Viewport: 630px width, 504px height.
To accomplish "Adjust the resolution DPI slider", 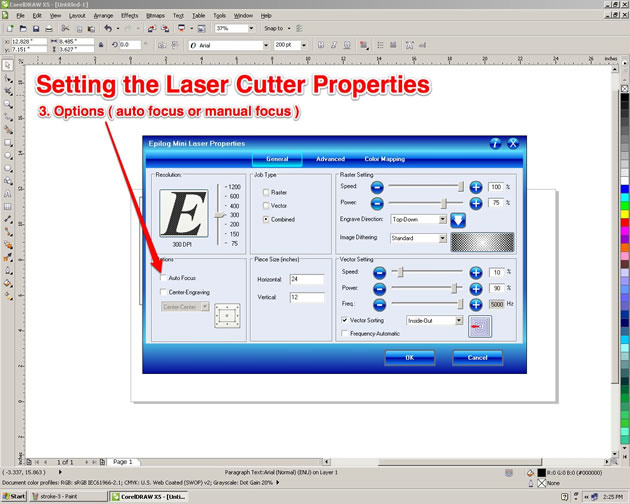I will (x=219, y=215).
